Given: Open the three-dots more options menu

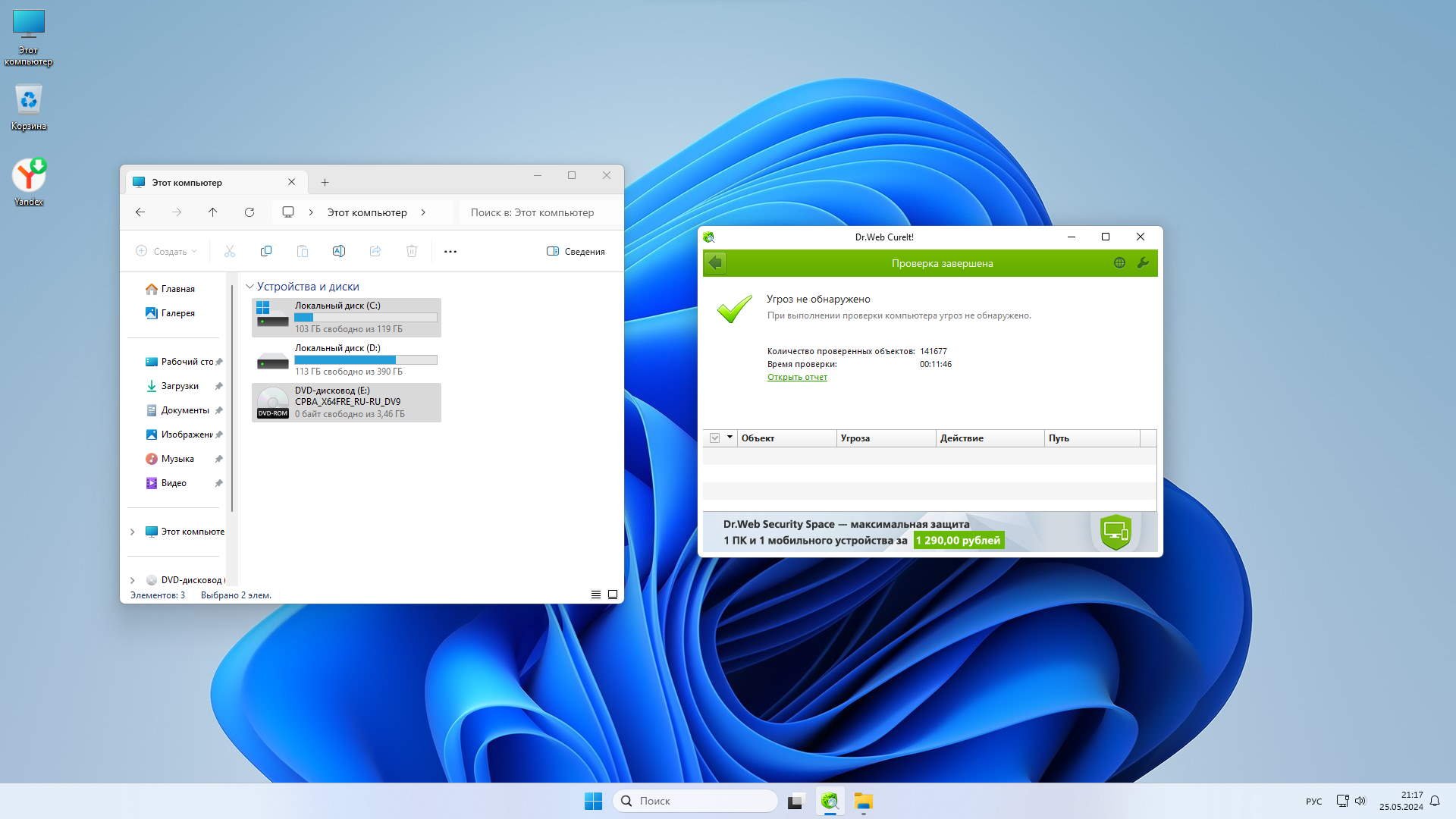Looking at the screenshot, I should [x=450, y=251].
